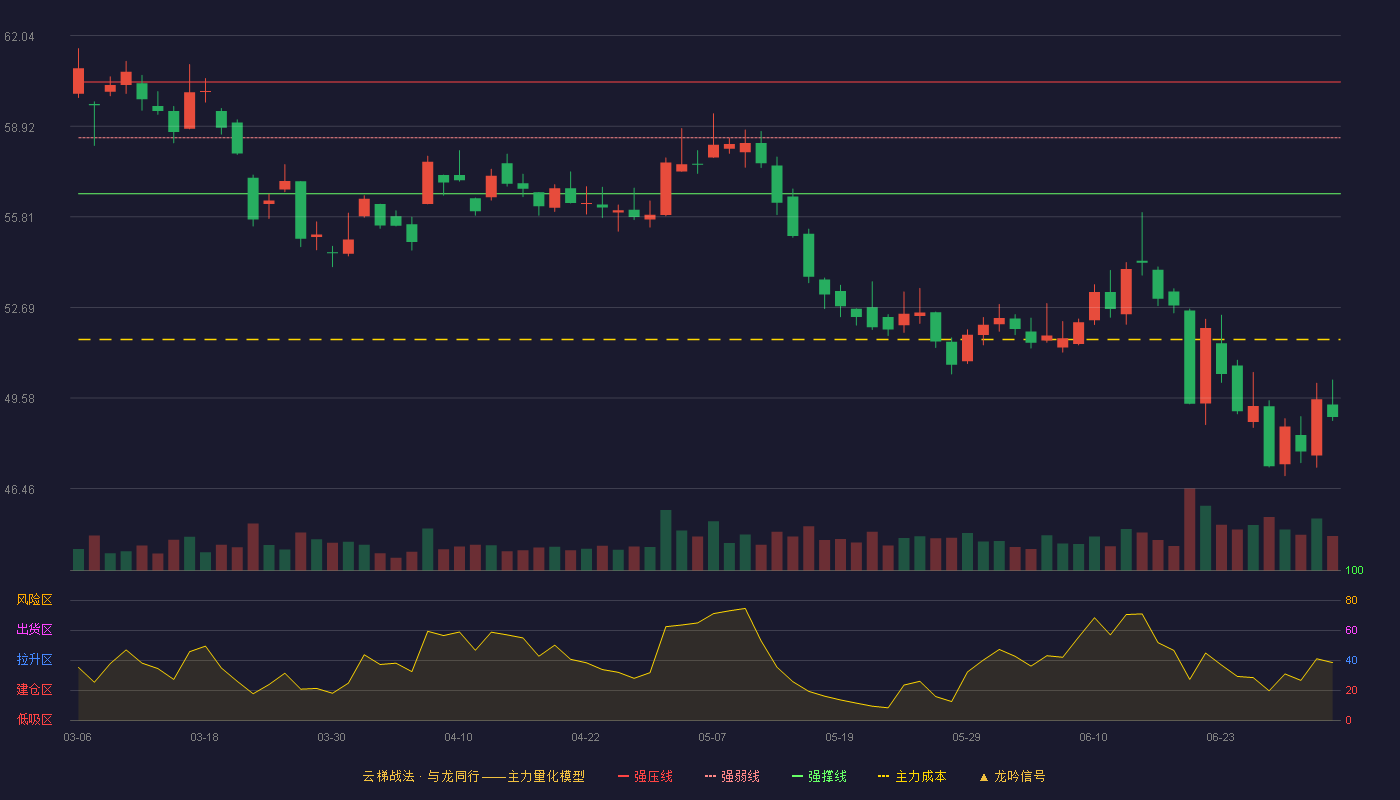Toggle the 主力成本 legend entry
The image size is (1400, 800).
(x=912, y=776)
